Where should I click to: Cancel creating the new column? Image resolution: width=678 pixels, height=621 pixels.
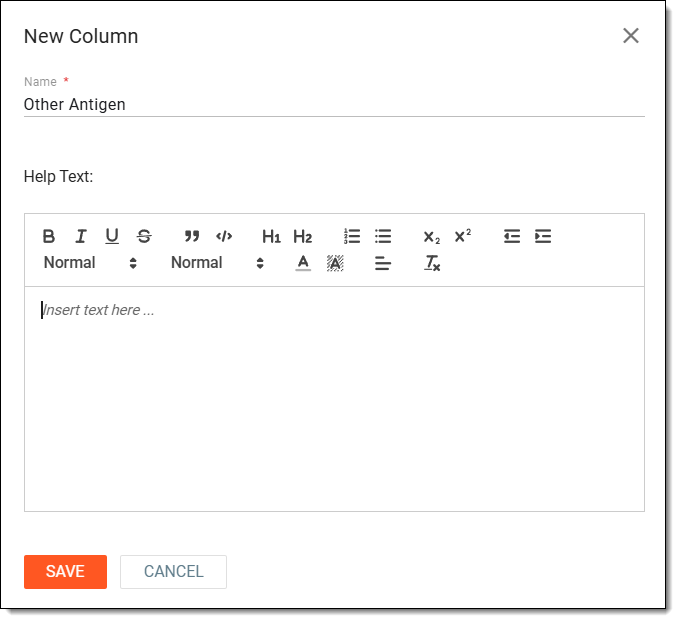point(173,572)
